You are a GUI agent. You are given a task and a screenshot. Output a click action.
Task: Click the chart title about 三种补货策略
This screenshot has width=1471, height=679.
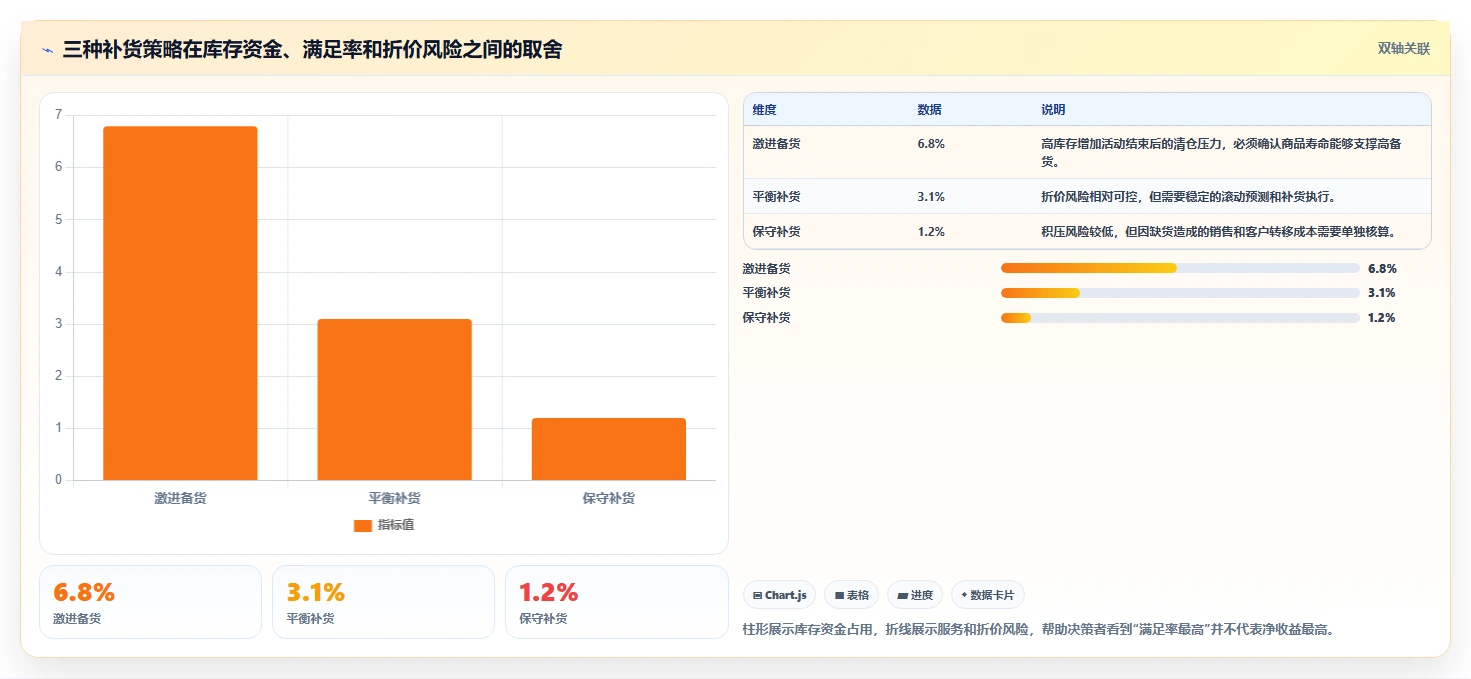click(x=312, y=49)
